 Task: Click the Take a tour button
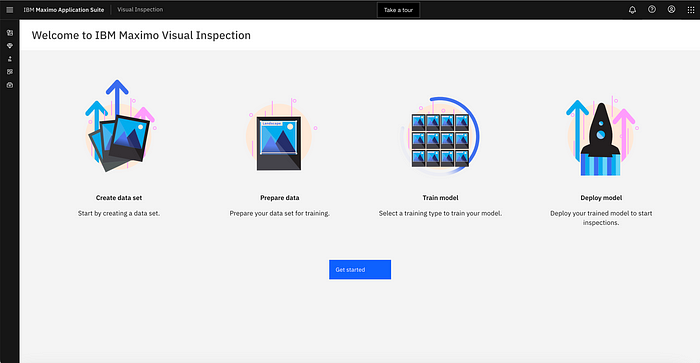pos(398,10)
